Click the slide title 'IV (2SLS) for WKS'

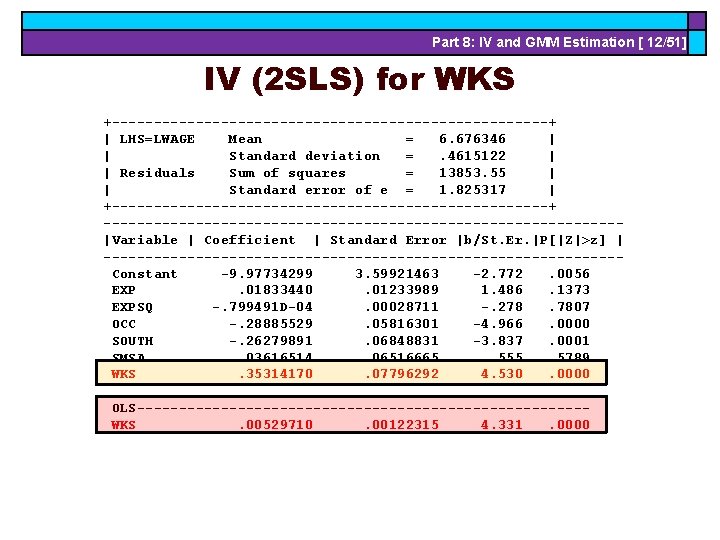pos(360,79)
